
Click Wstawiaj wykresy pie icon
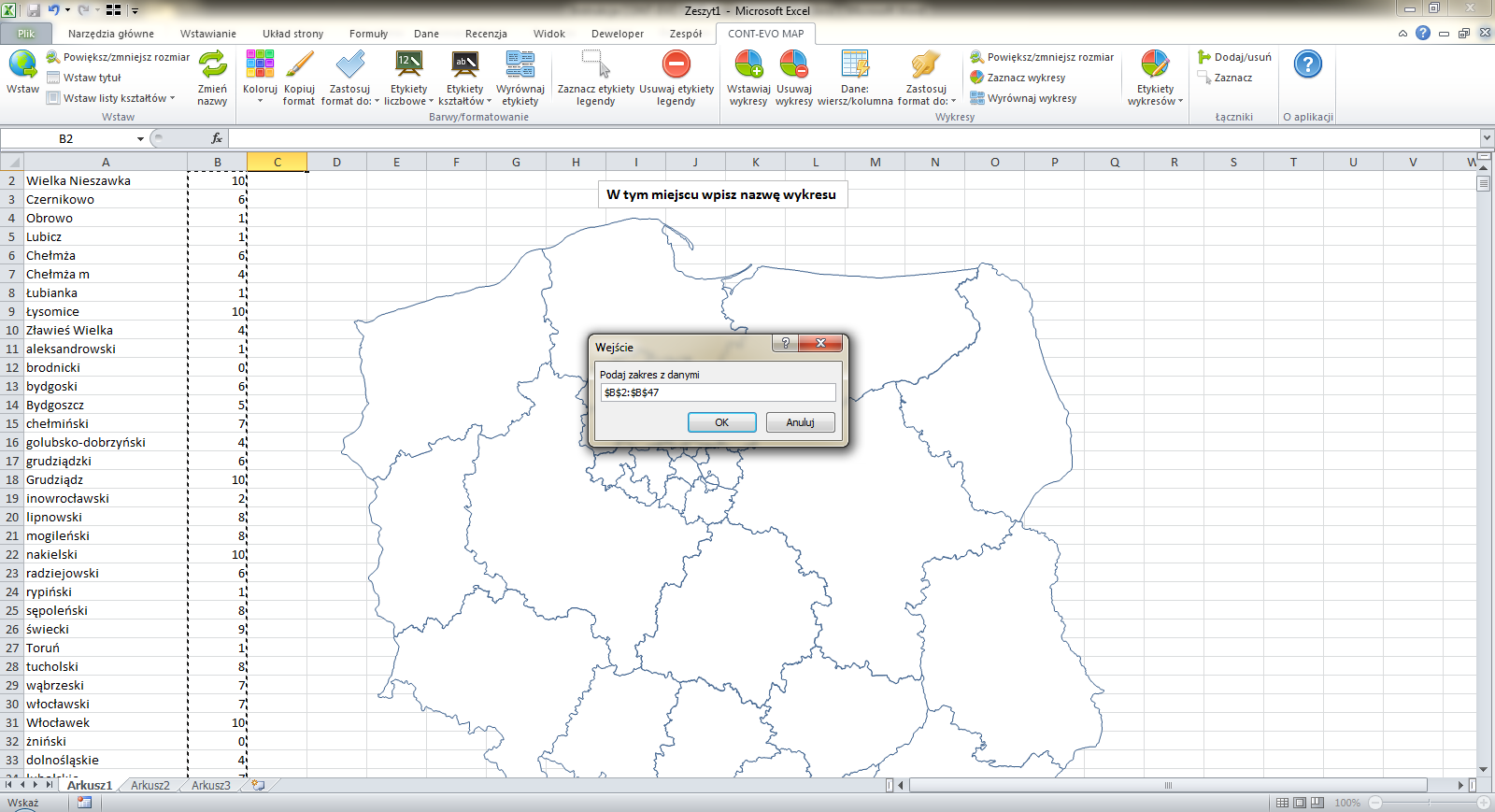point(748,65)
